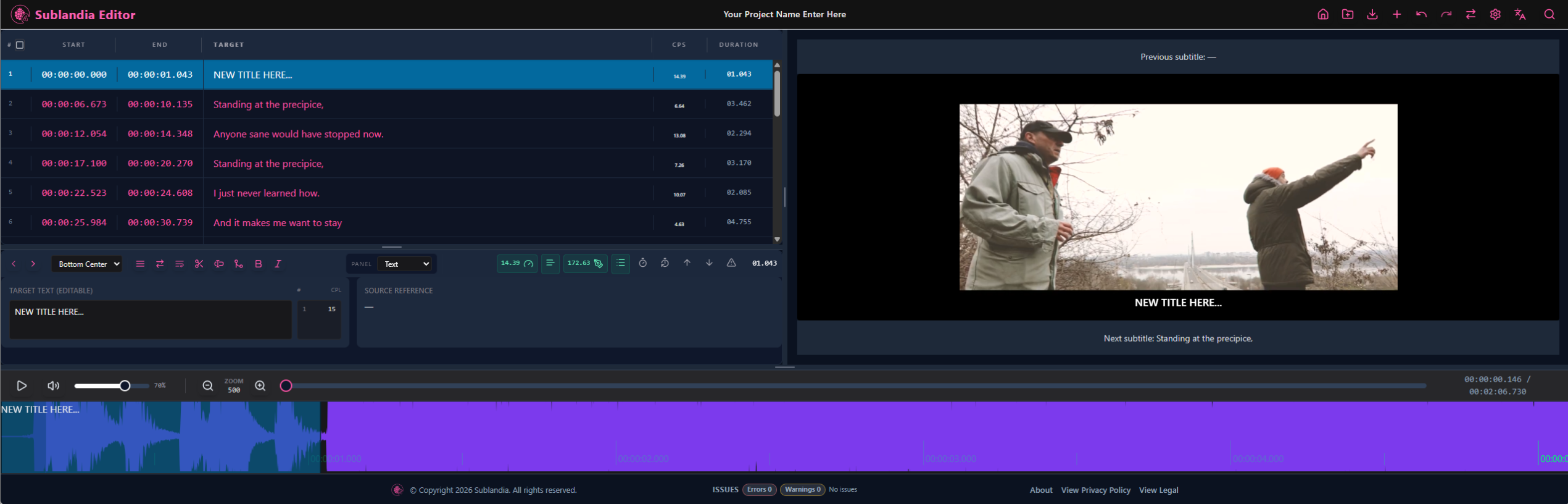Open View Privacy Policy link
Screen dimensions: 1568x504
(1095, 490)
